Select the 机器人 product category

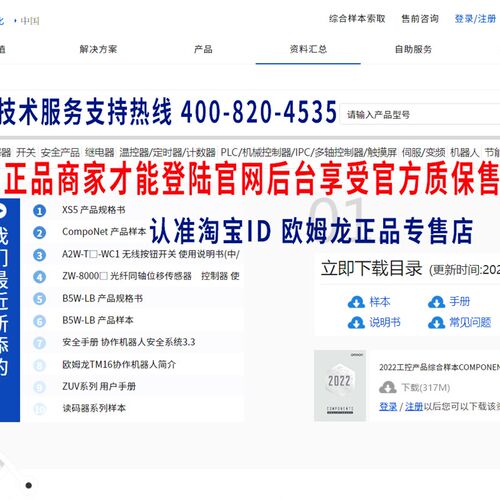[465, 153]
